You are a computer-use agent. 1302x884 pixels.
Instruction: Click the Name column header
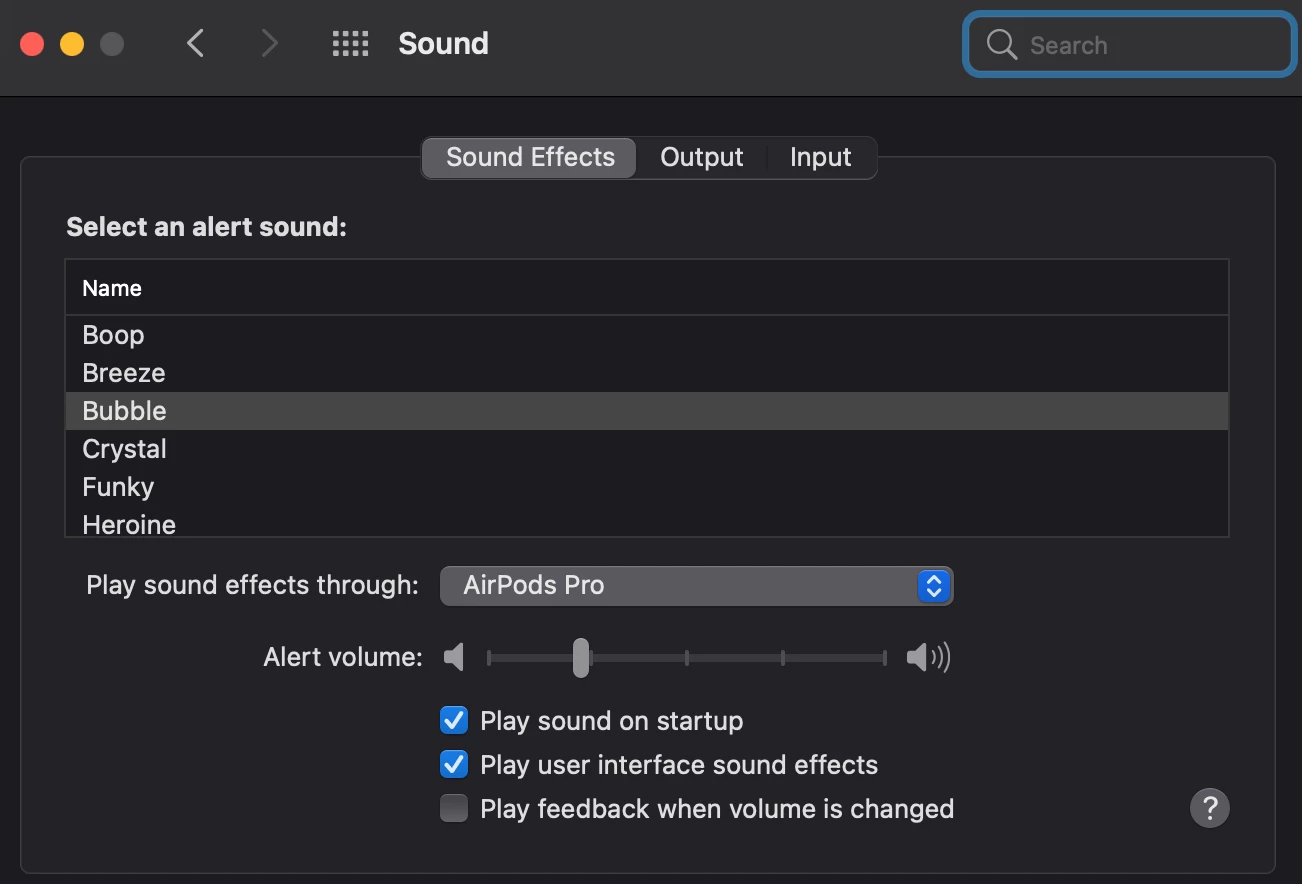112,289
